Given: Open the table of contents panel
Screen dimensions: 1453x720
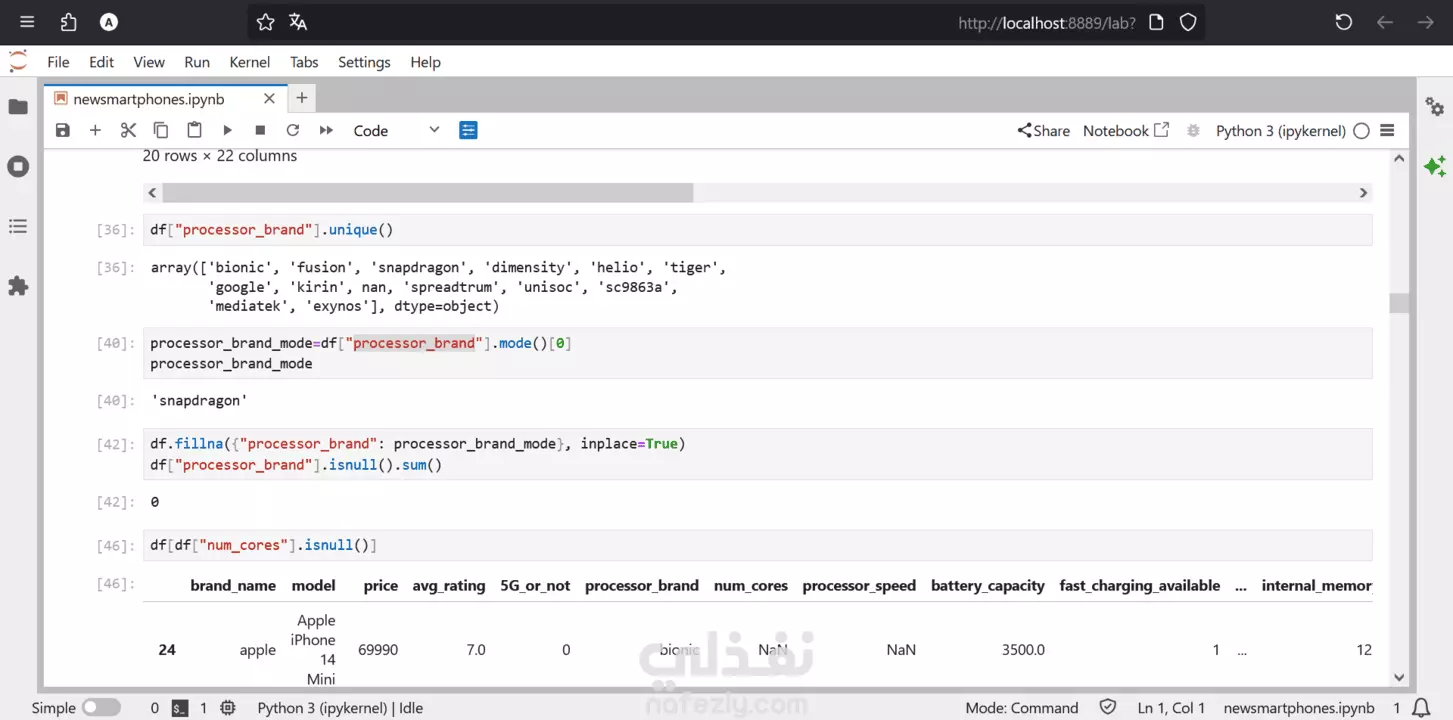Looking at the screenshot, I should pos(18,227).
